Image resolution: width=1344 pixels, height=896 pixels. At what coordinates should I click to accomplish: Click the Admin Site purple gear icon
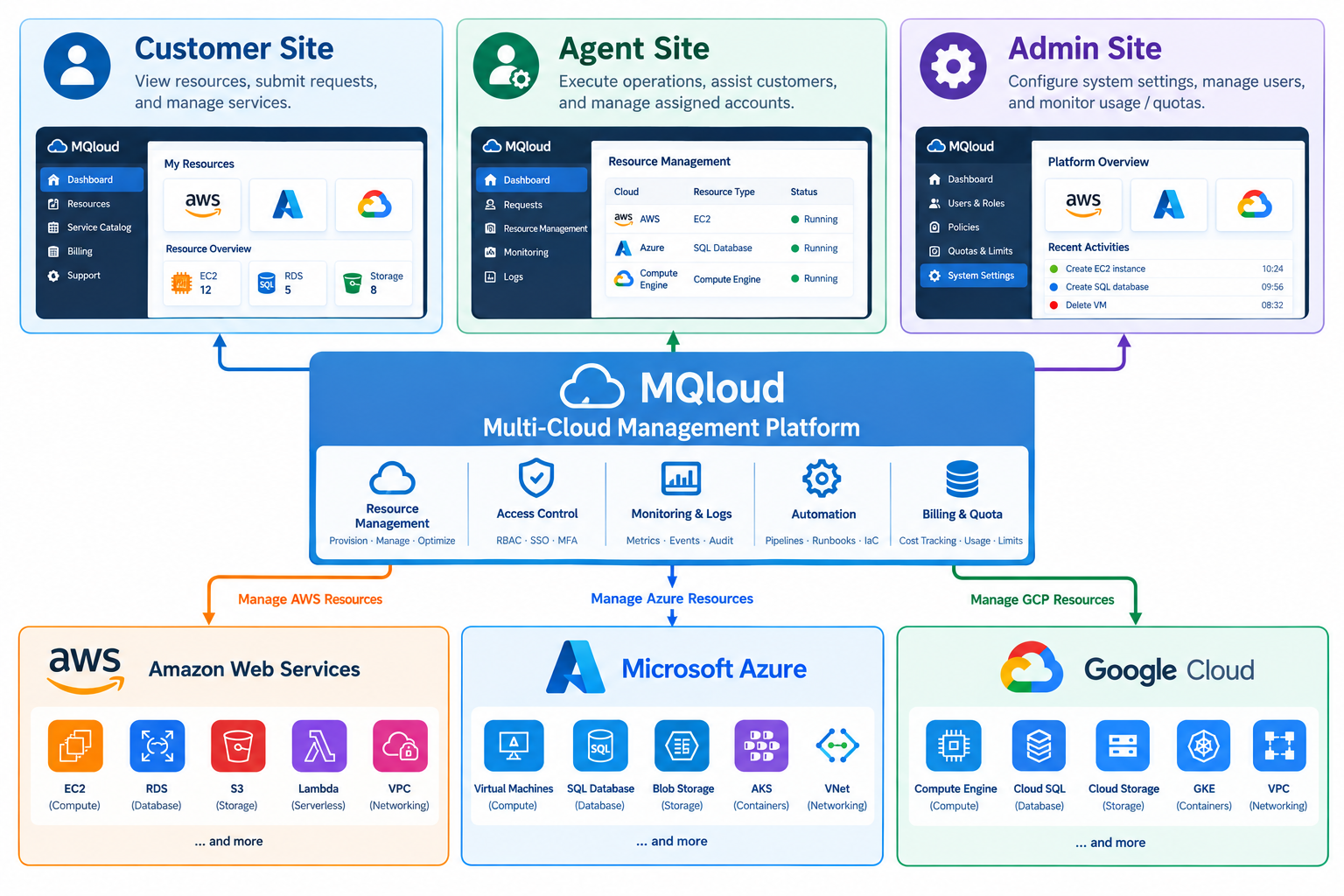coord(953,66)
